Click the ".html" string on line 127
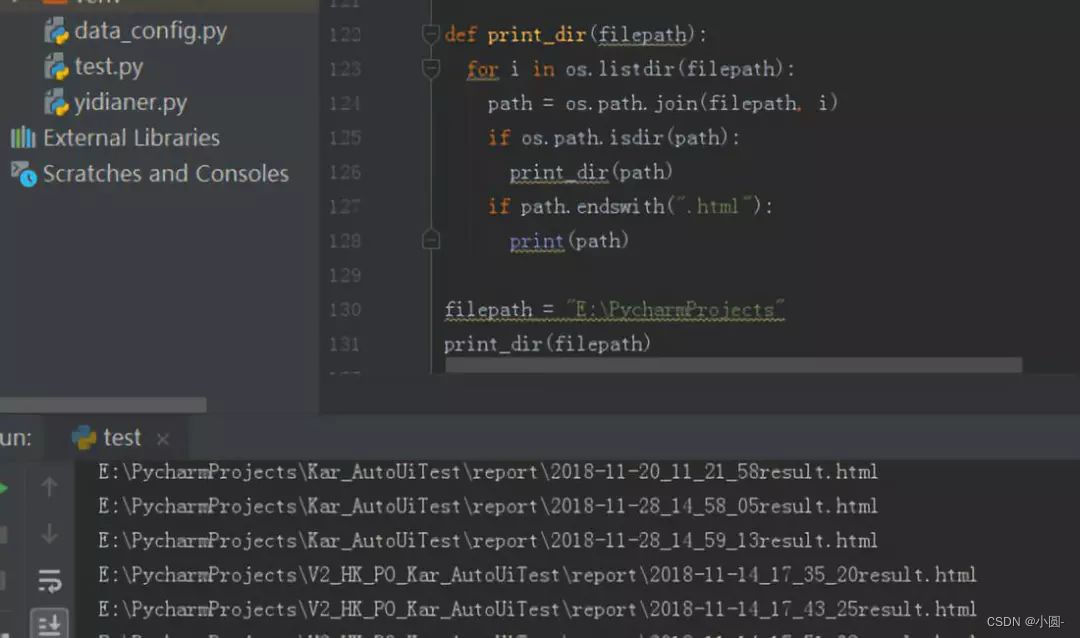1080x638 pixels. 714,206
